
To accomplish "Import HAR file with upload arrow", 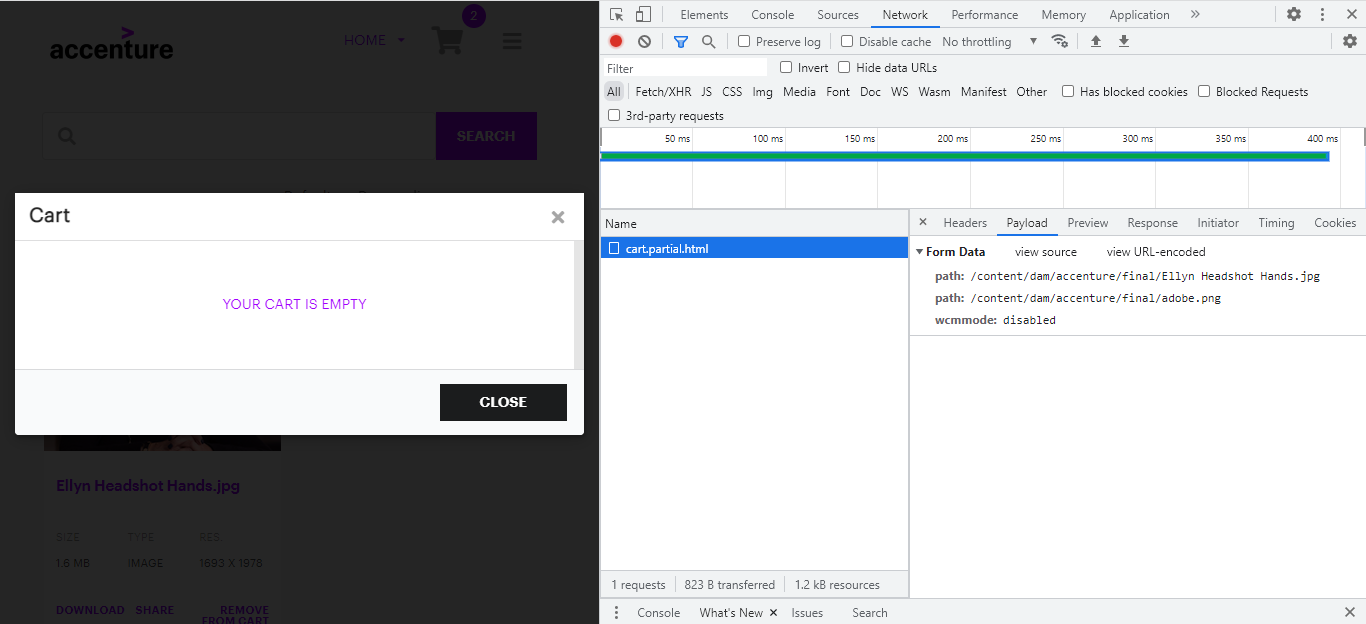I will click(x=1096, y=41).
